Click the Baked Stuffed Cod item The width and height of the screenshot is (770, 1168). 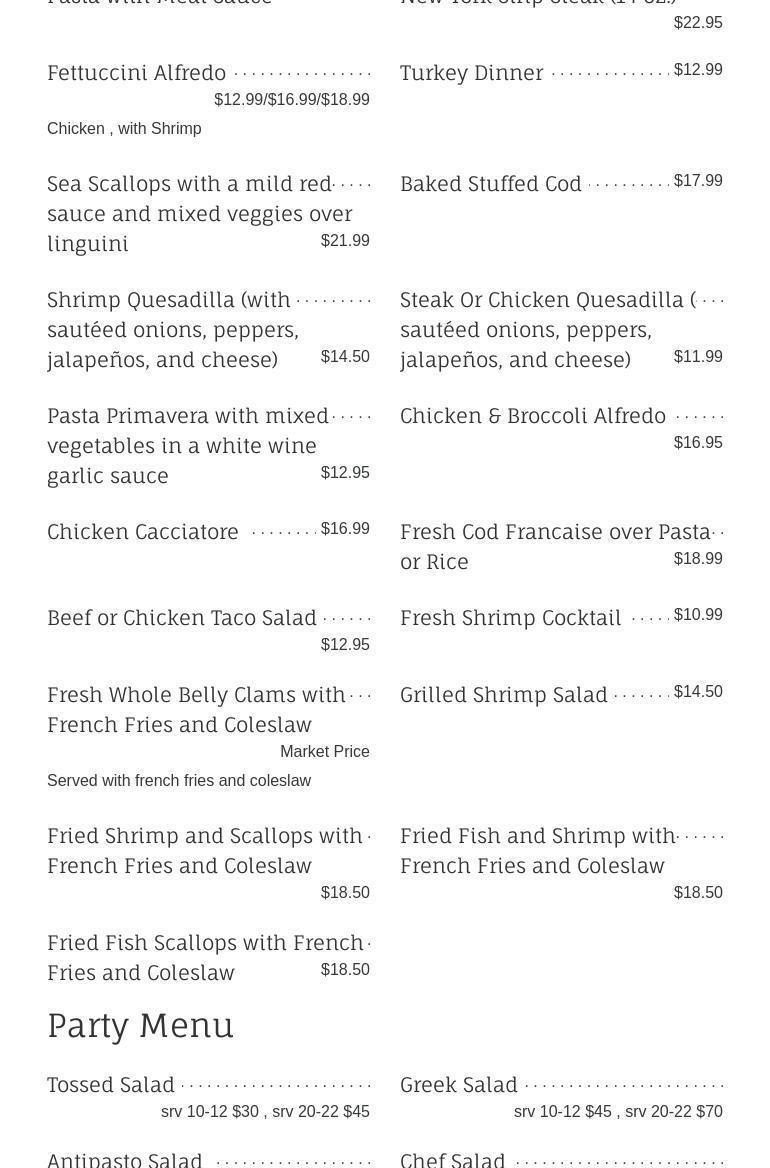pyautogui.click(x=491, y=184)
